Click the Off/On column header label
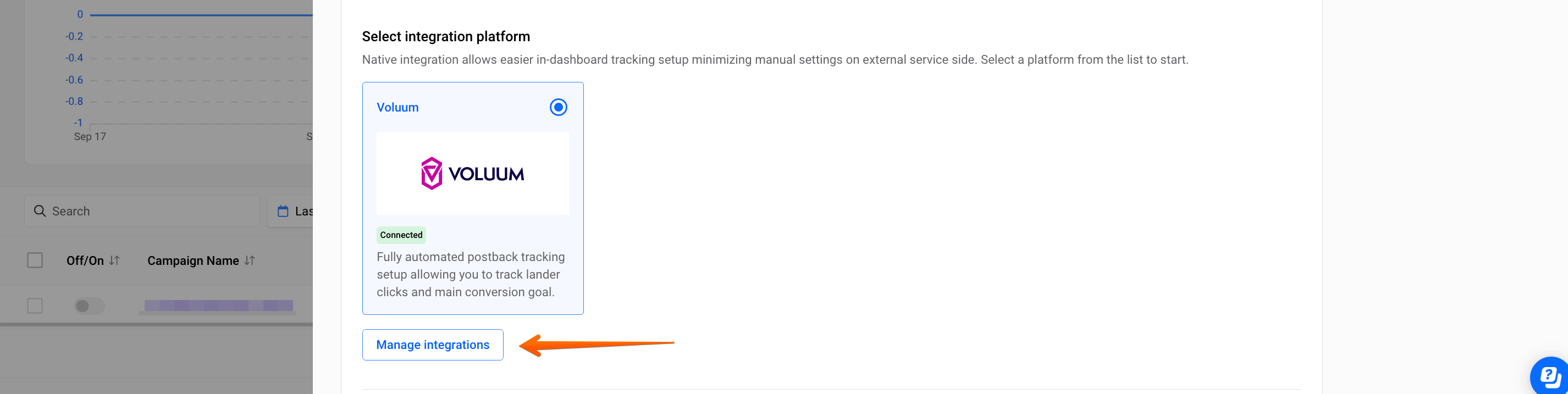The image size is (1568, 394). [x=85, y=260]
